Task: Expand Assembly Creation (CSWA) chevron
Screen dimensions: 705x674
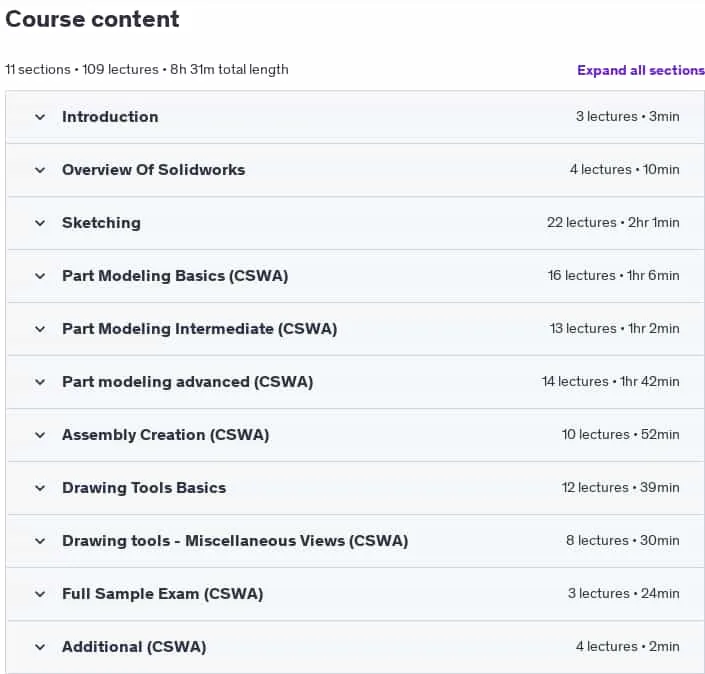Action: point(40,435)
